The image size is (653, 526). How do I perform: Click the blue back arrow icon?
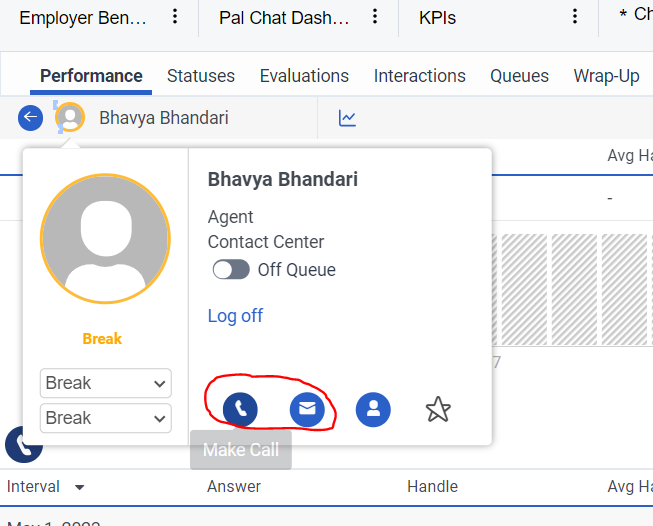point(30,118)
